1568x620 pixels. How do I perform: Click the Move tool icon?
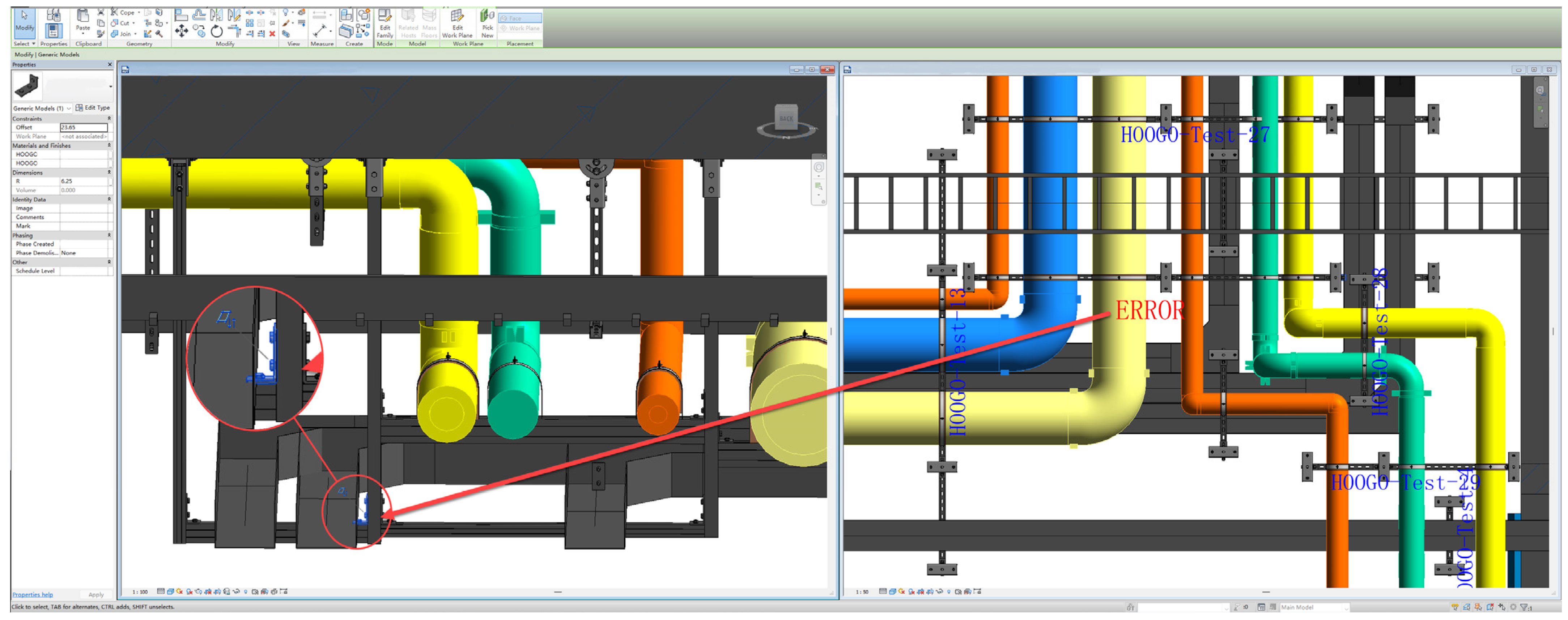point(181,31)
